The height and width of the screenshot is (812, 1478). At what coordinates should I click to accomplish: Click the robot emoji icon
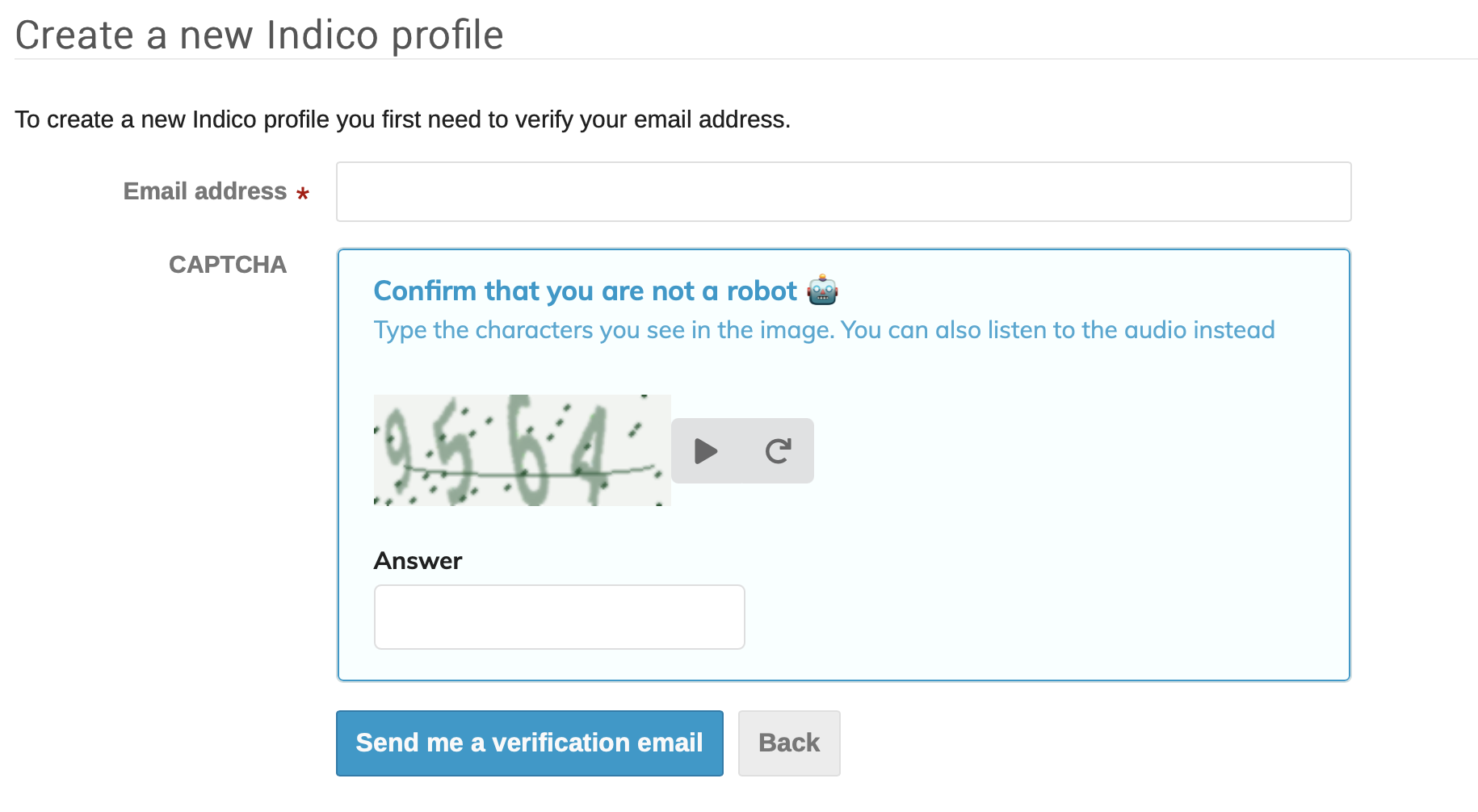coord(822,291)
